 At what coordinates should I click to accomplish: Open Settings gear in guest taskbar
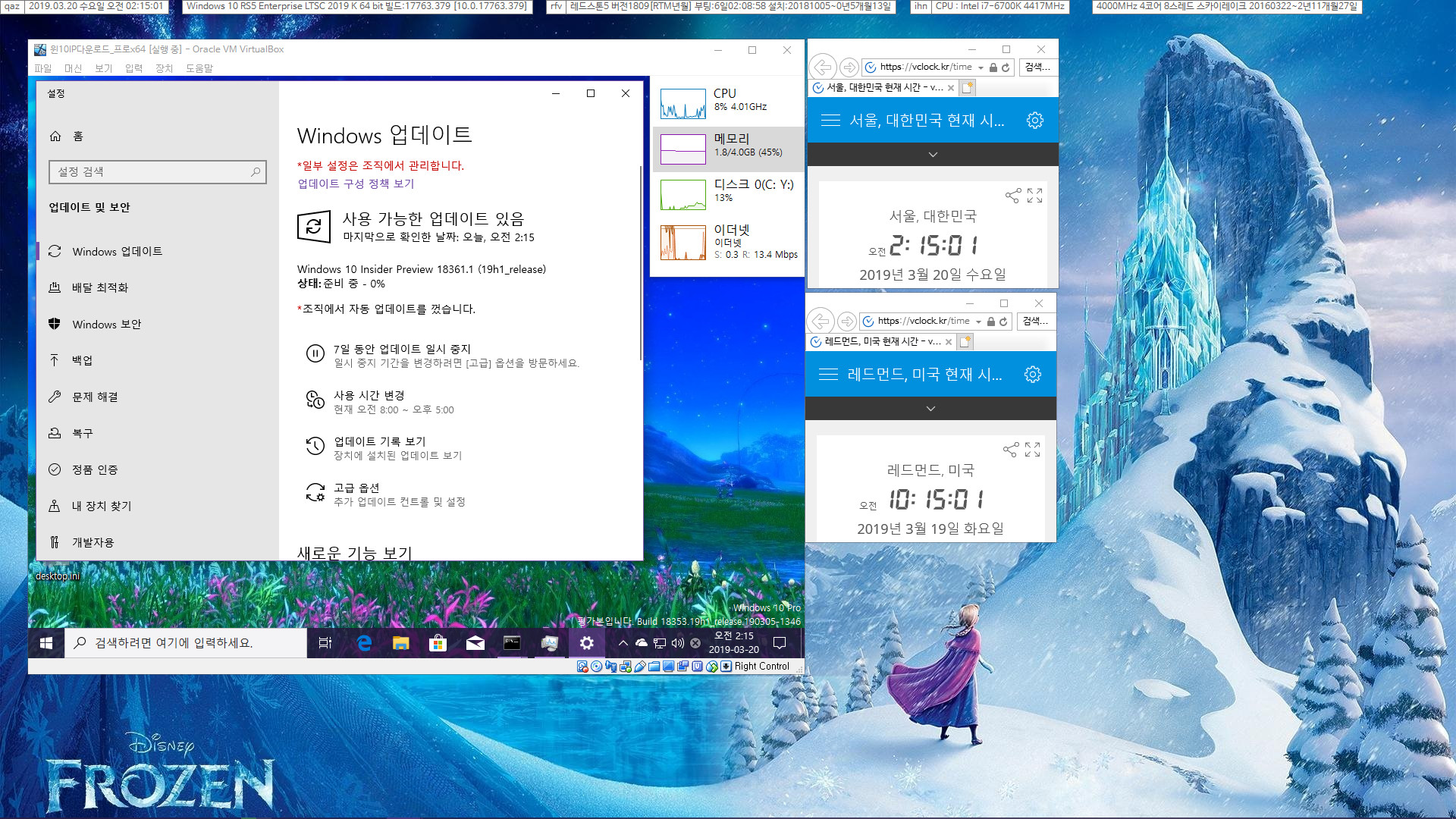pos(587,643)
